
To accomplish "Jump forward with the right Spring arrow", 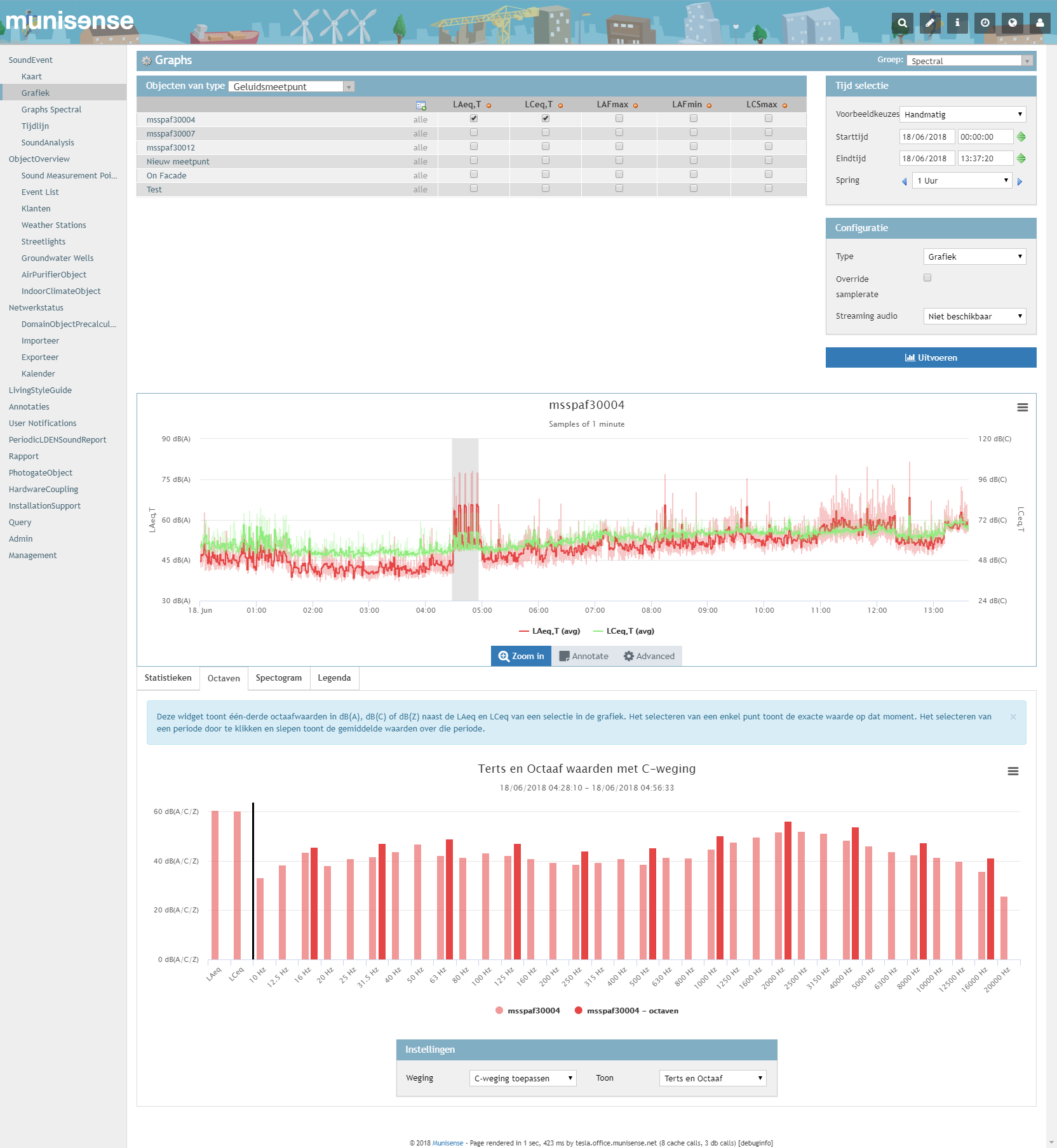I will [x=1020, y=182].
